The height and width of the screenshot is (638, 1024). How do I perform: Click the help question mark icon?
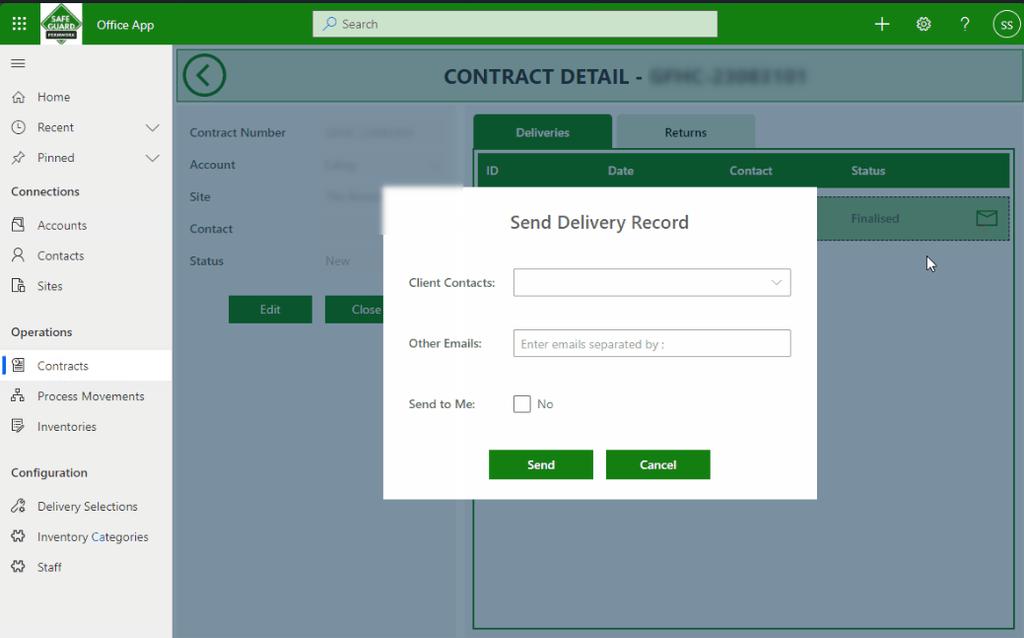(965, 24)
